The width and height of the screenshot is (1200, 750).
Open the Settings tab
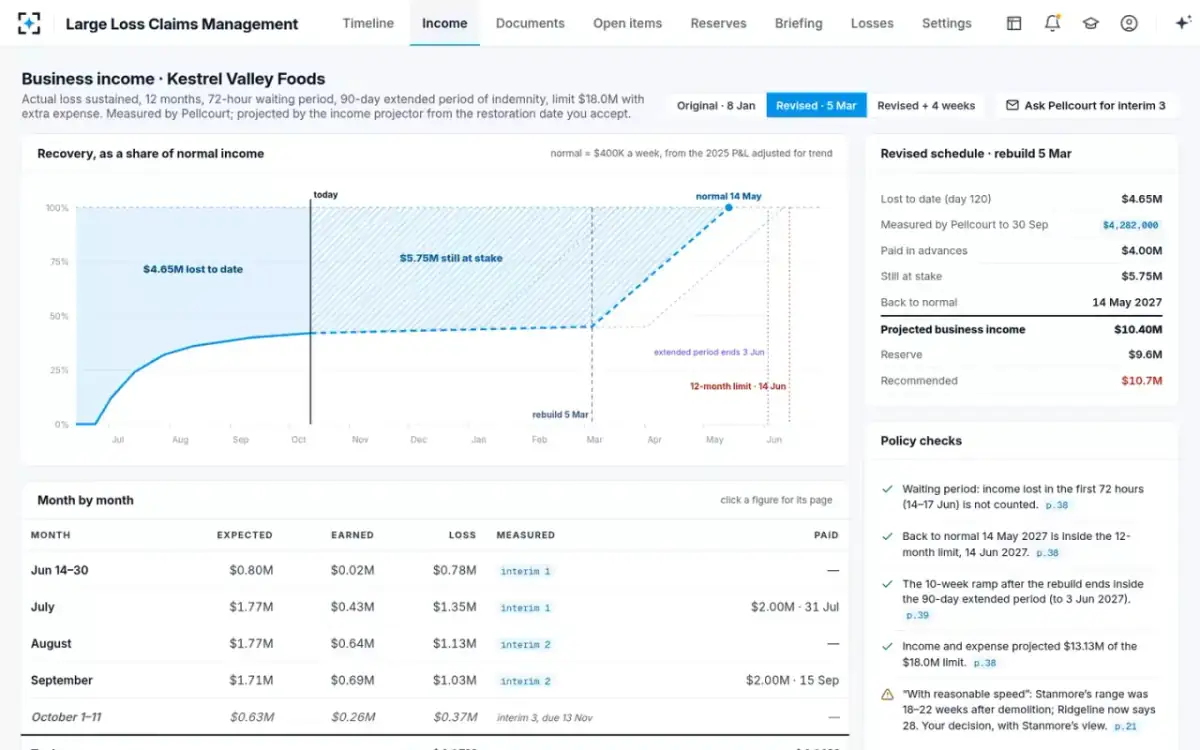tap(946, 23)
